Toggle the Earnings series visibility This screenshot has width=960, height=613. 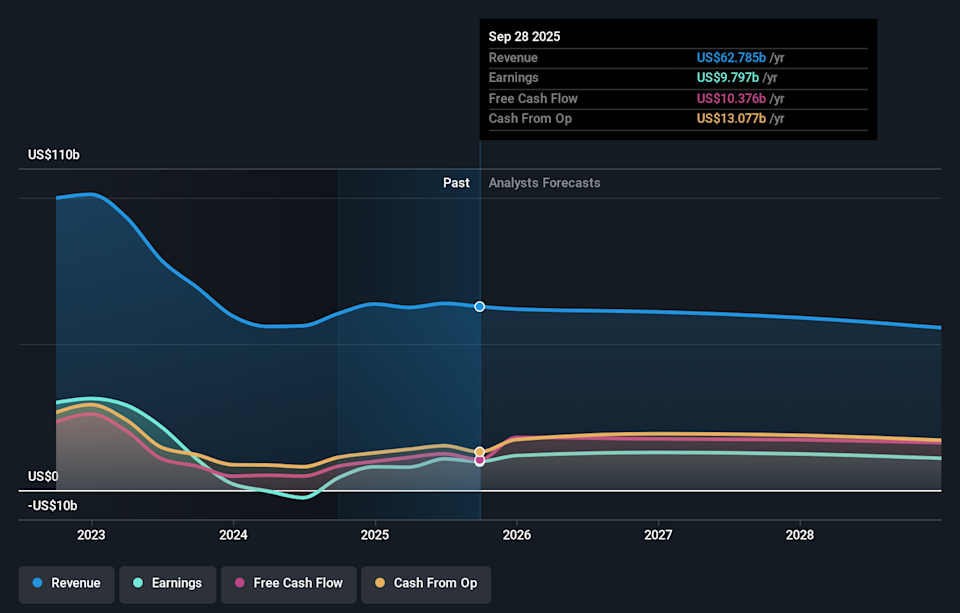point(167,583)
